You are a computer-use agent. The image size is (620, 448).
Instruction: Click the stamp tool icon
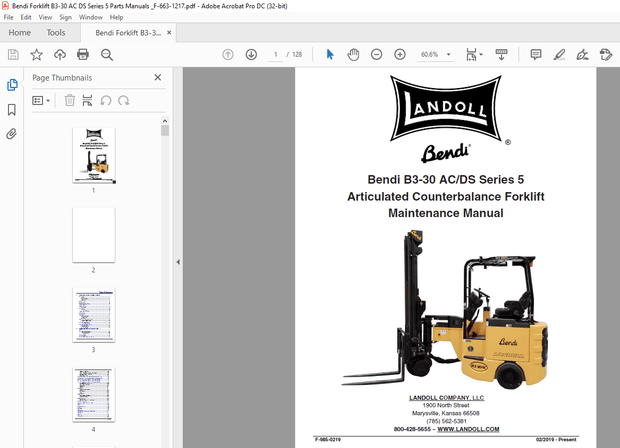pyautogui.click(x=606, y=55)
